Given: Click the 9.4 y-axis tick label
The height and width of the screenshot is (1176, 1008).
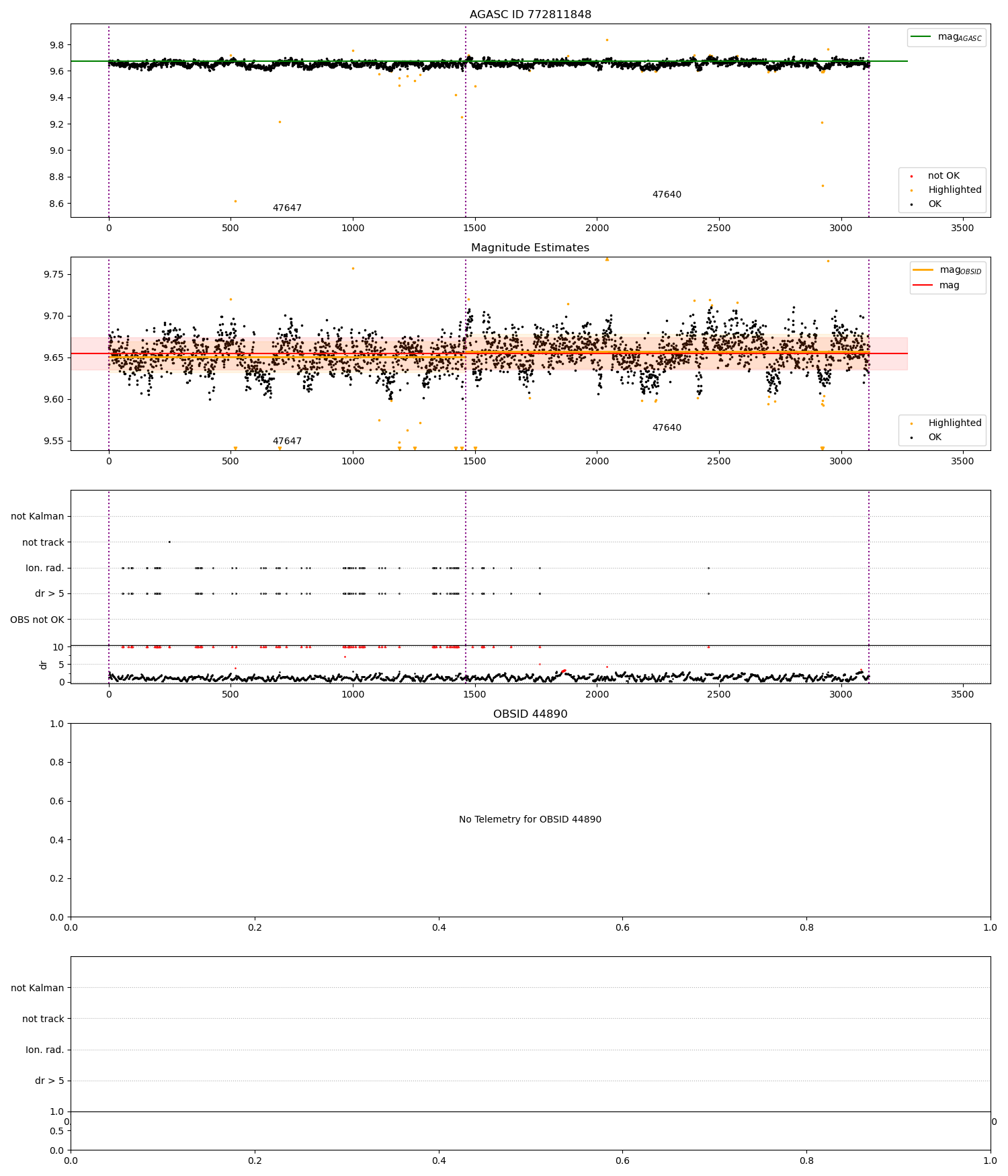Looking at the screenshot, I should tap(56, 98).
